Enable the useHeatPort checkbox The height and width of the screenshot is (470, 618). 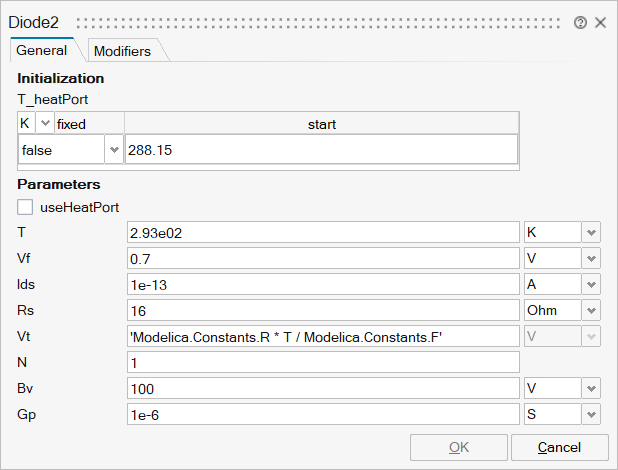click(x=26, y=207)
